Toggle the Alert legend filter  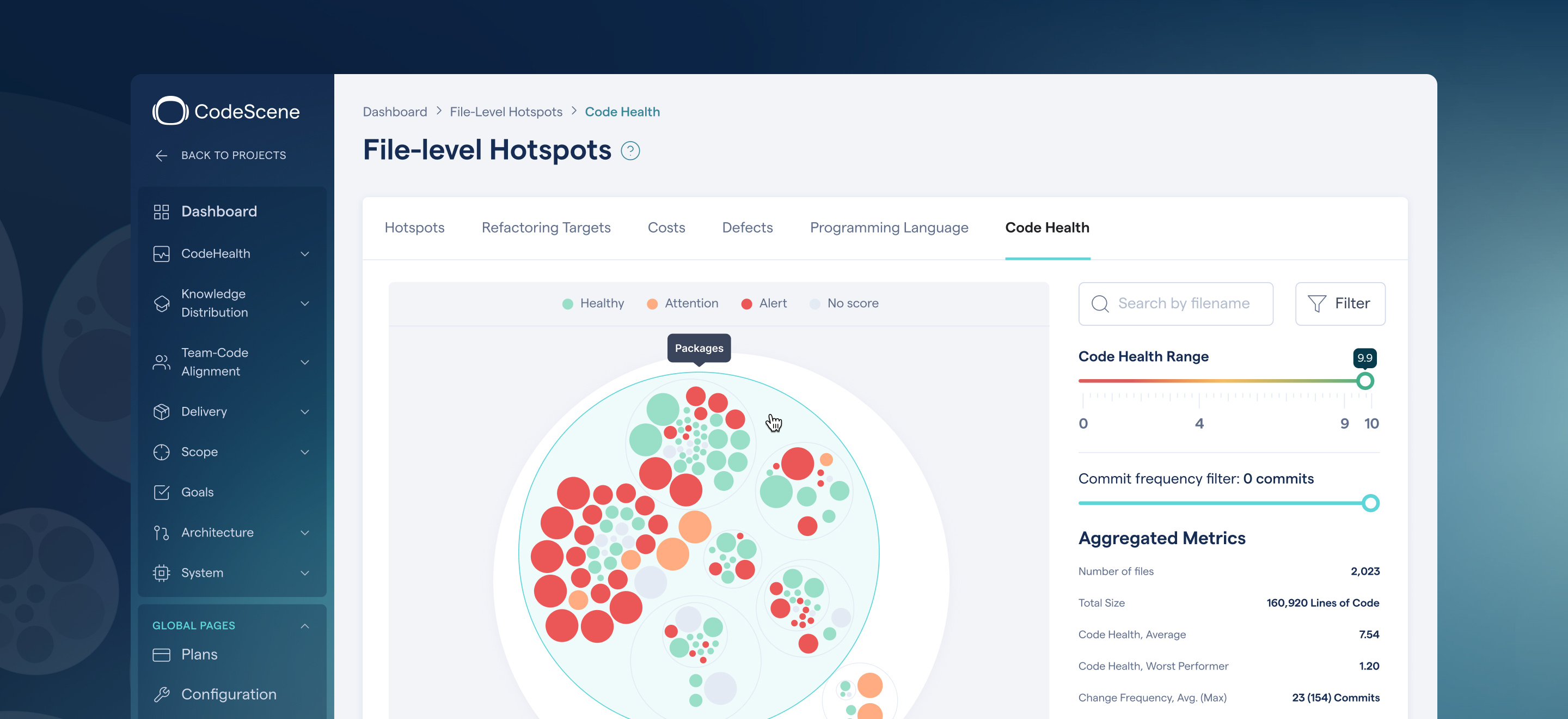(763, 303)
